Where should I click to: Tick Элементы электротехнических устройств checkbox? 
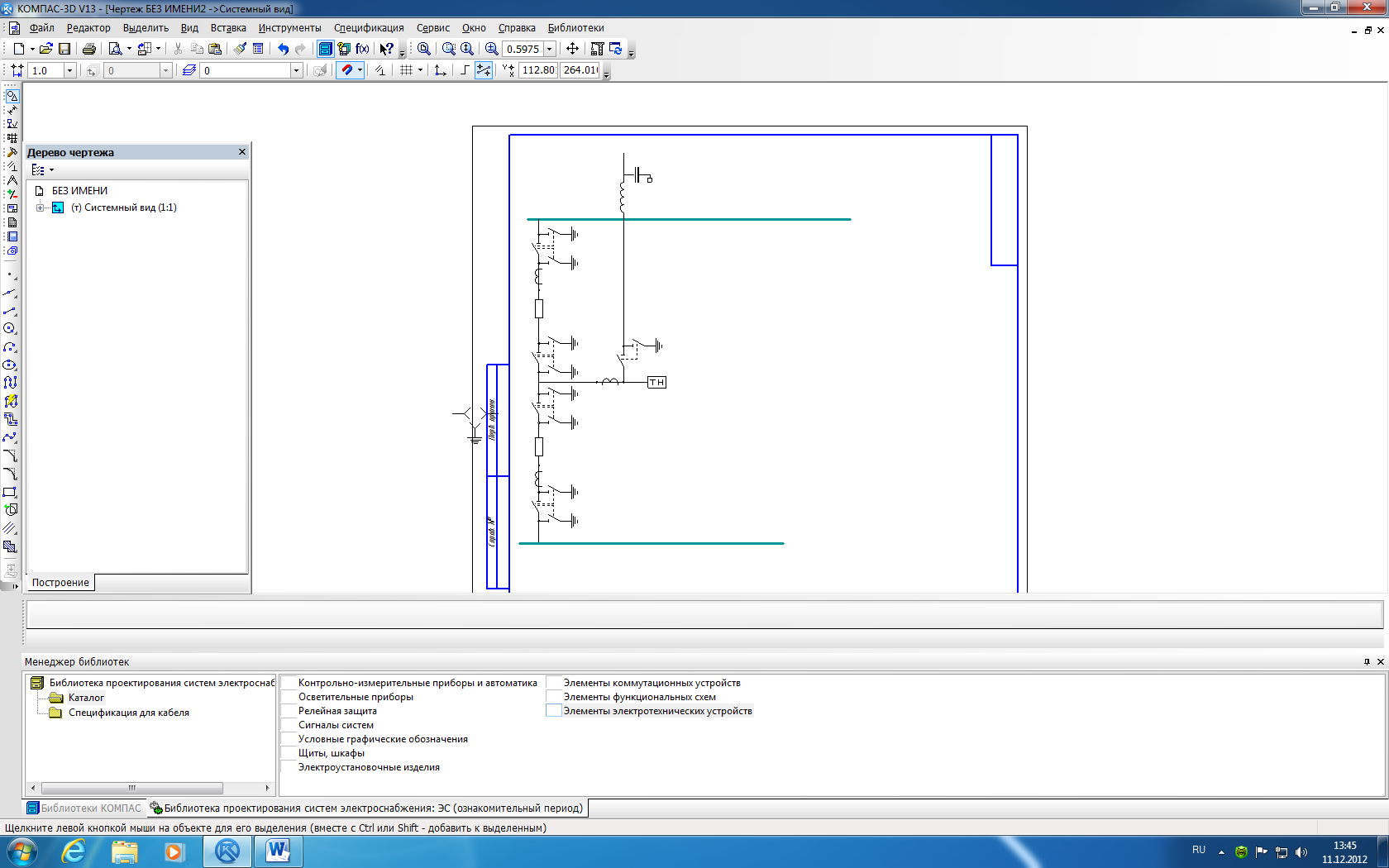point(554,711)
